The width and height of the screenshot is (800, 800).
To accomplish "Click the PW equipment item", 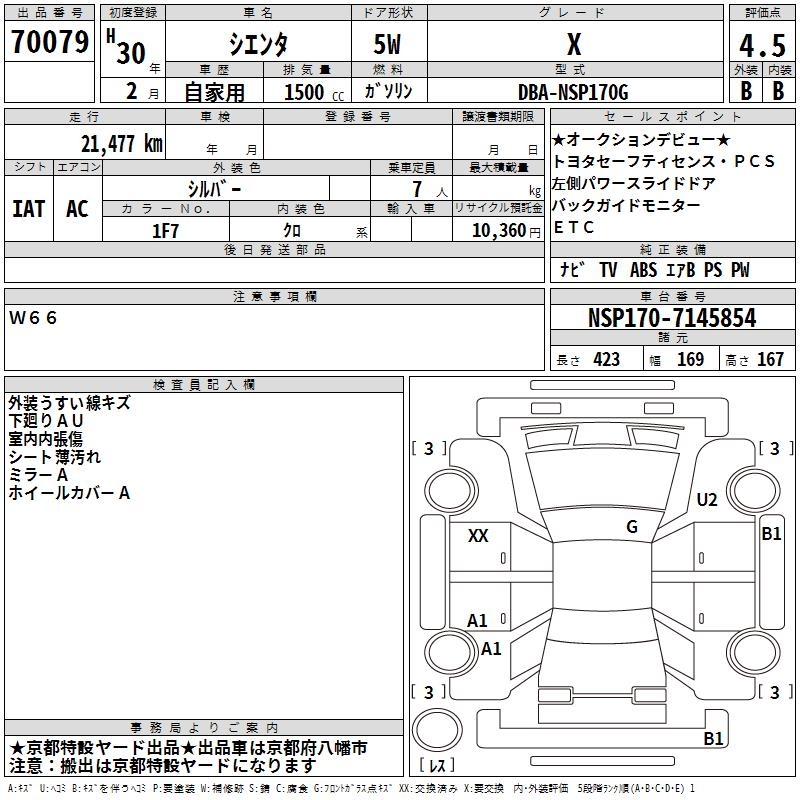I will tap(740, 269).
